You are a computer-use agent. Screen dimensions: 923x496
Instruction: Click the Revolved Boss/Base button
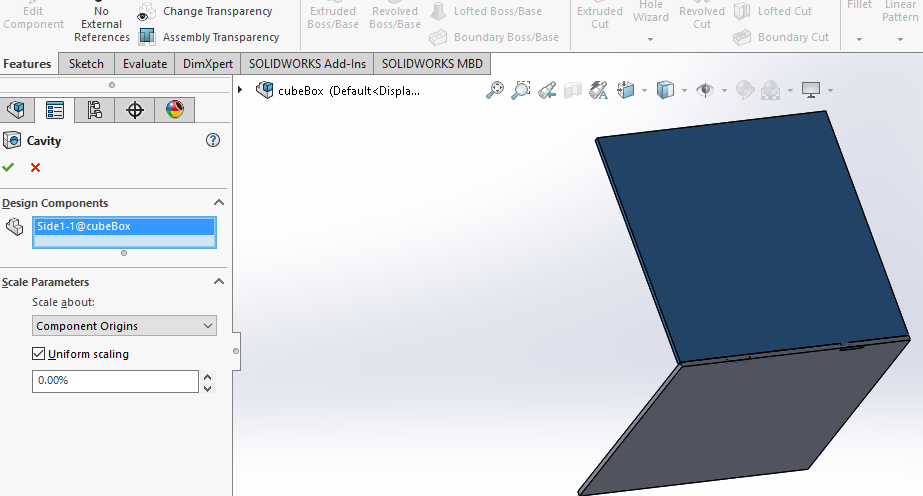394,18
